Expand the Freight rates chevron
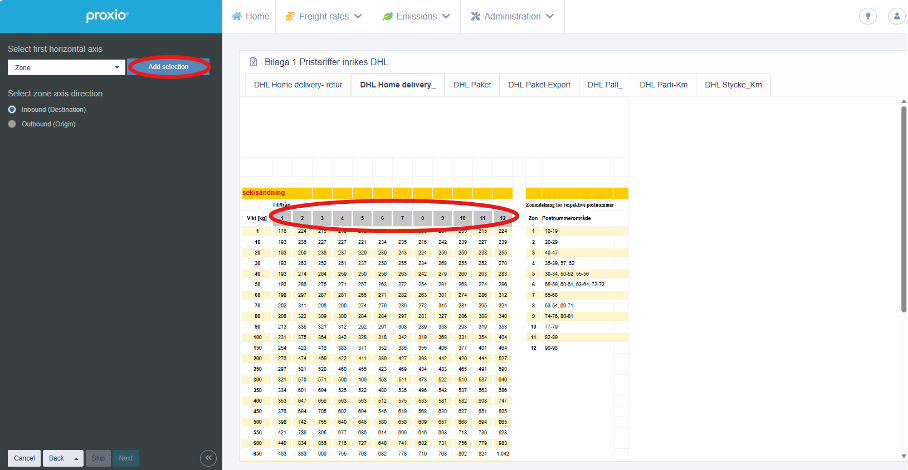 click(x=358, y=16)
